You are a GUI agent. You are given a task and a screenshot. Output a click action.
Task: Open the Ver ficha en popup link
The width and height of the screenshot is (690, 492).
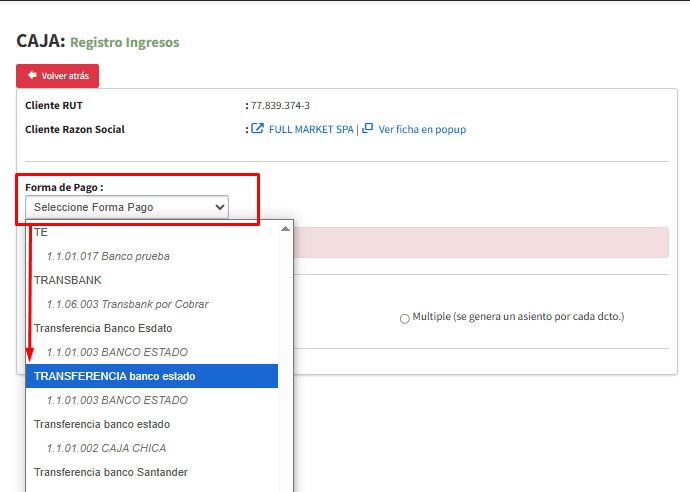[422, 129]
